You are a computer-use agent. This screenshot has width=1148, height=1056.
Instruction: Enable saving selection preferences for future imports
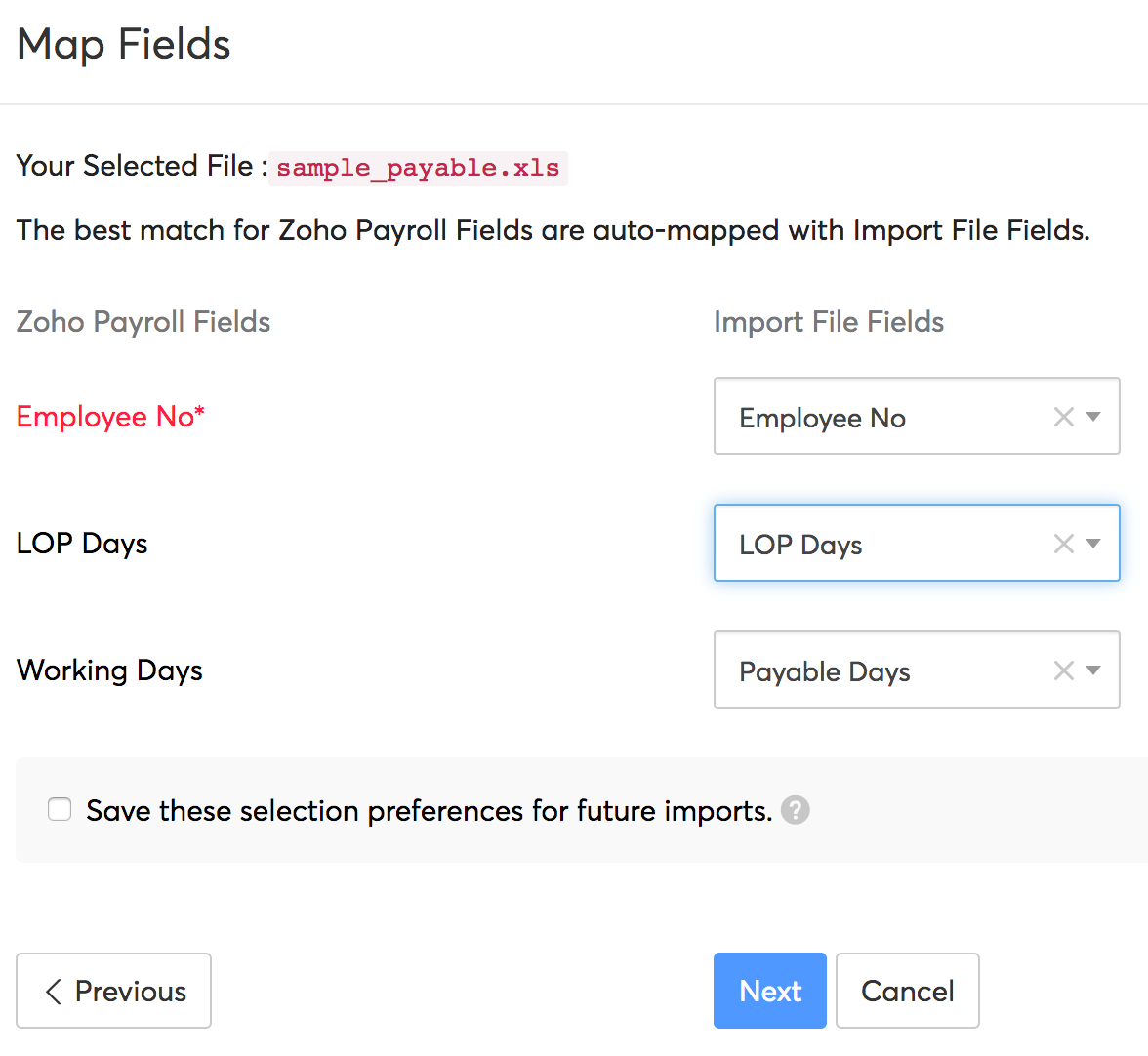tap(60, 810)
